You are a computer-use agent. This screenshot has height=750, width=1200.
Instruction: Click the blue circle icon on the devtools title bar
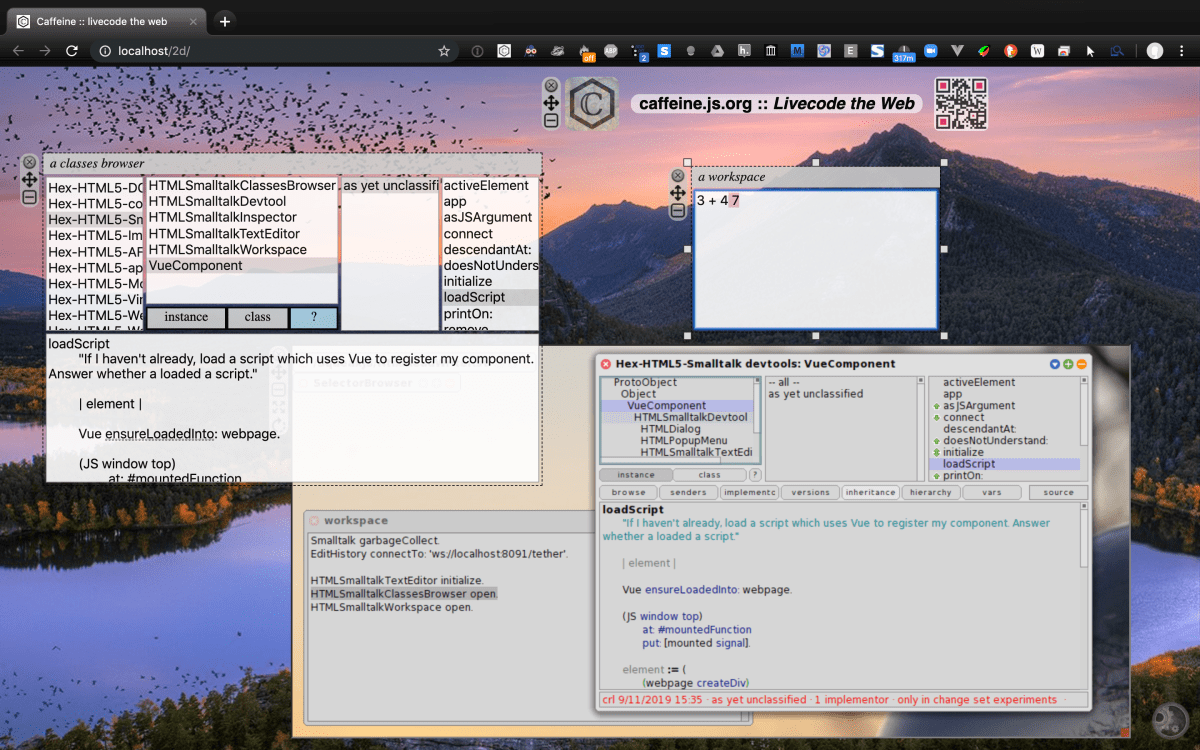1055,364
